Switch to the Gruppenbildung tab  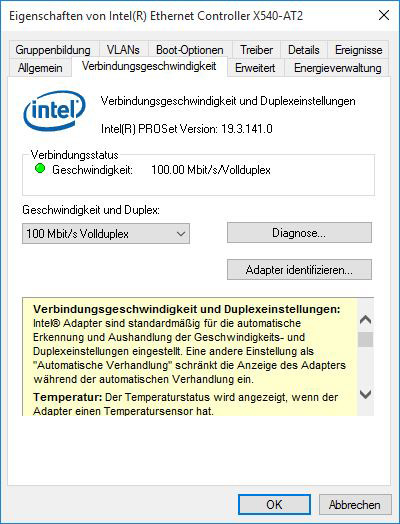click(53, 50)
